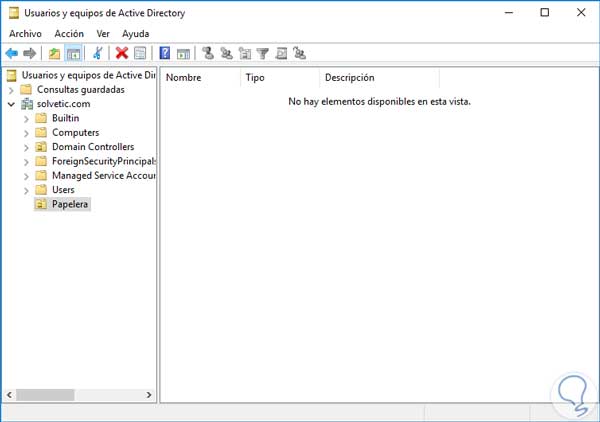This screenshot has width=600, height=422.
Task: Open the Archivo menu
Action: 25,34
